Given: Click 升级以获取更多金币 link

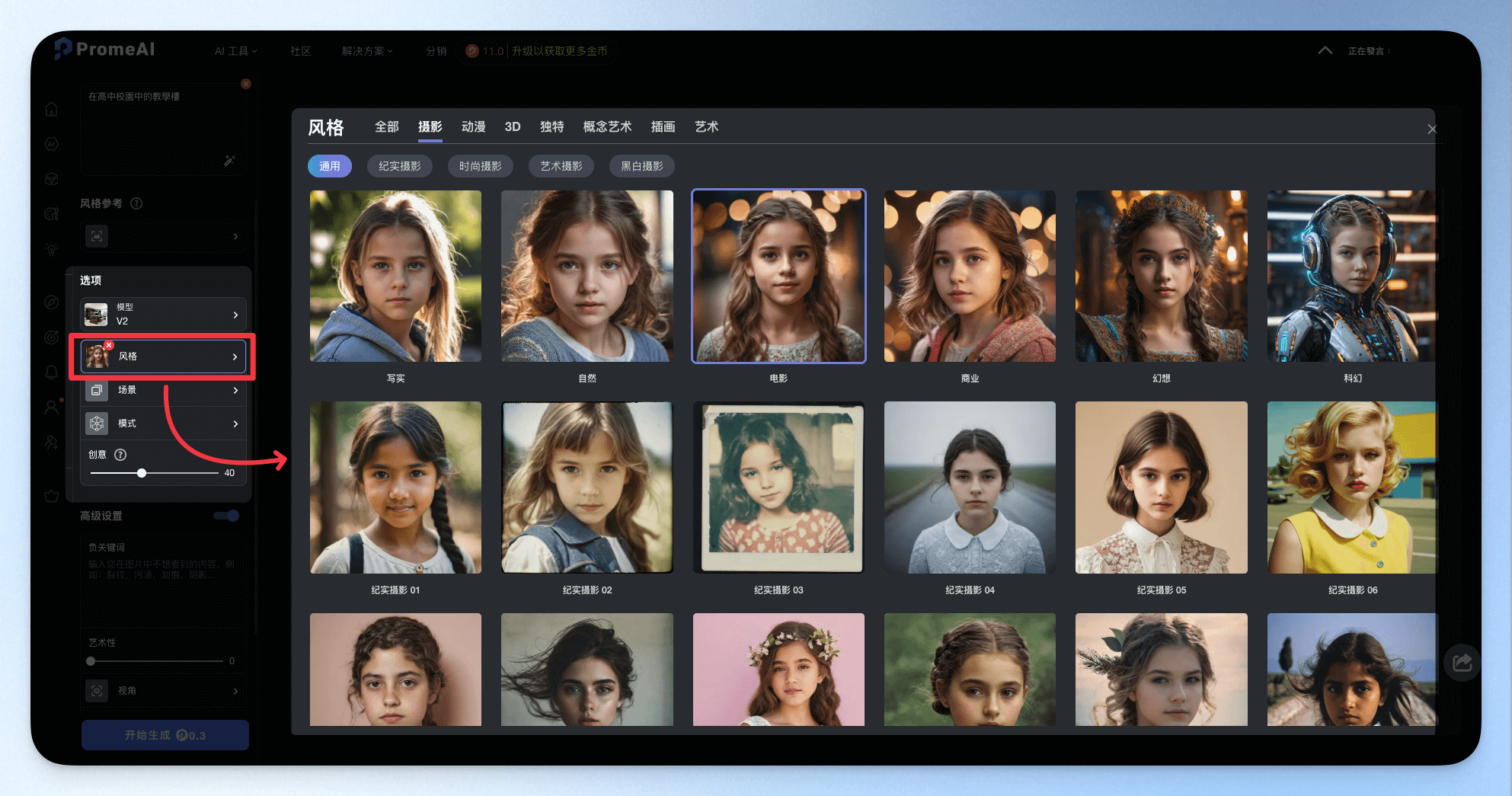Looking at the screenshot, I should 559,51.
